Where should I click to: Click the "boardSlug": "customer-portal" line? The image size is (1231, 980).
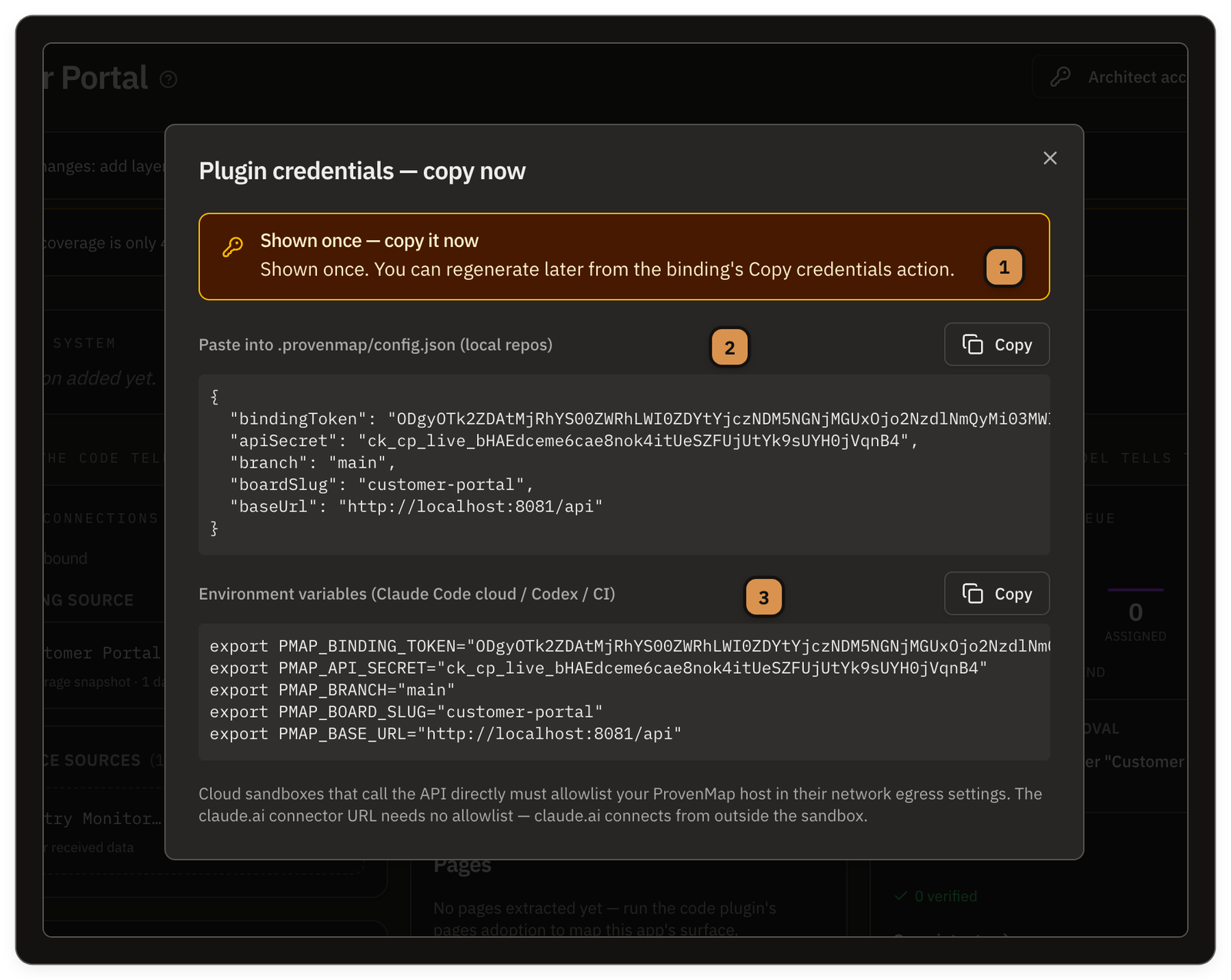[x=382, y=485]
